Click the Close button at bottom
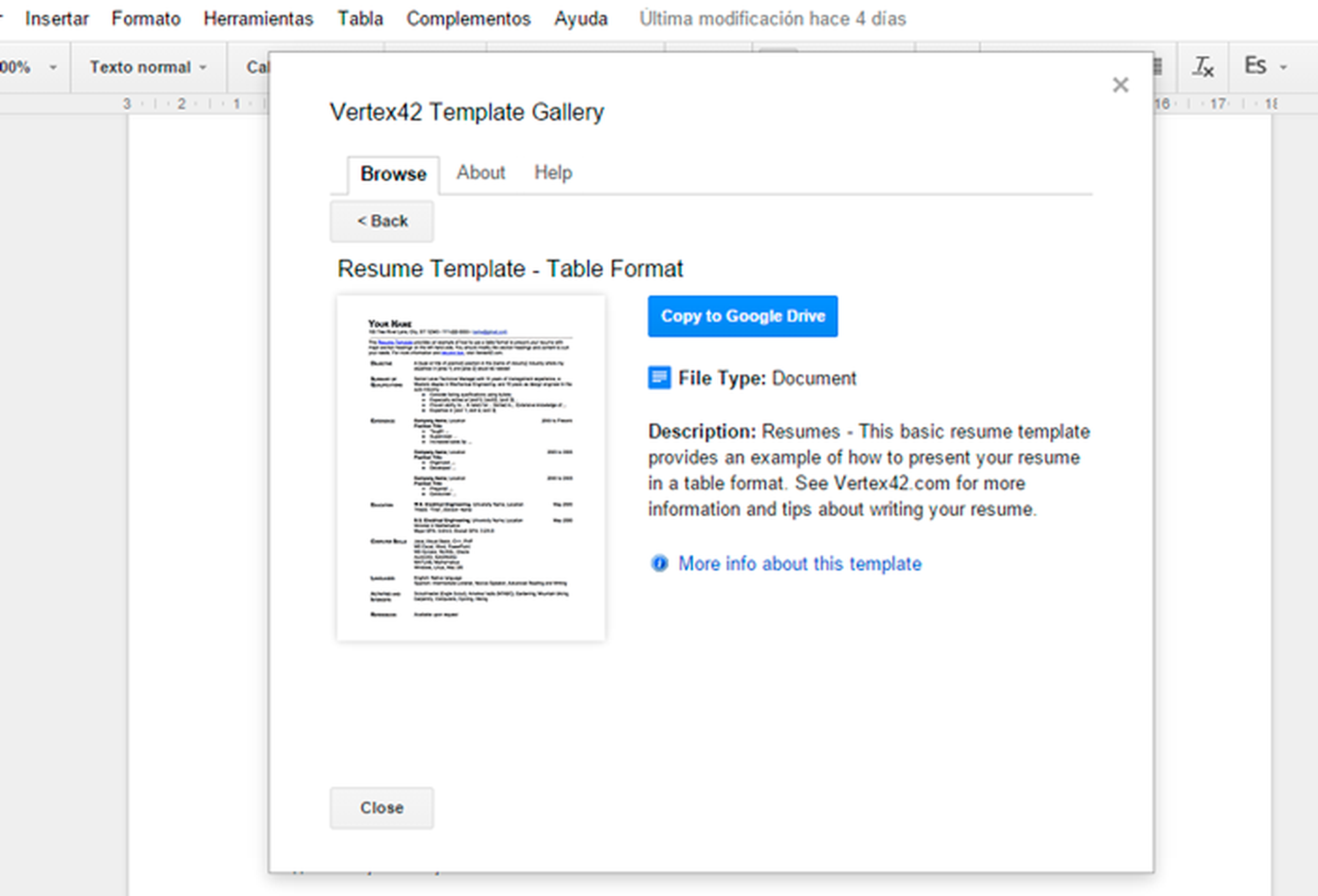Screen dimensions: 1318x896 click(x=382, y=807)
